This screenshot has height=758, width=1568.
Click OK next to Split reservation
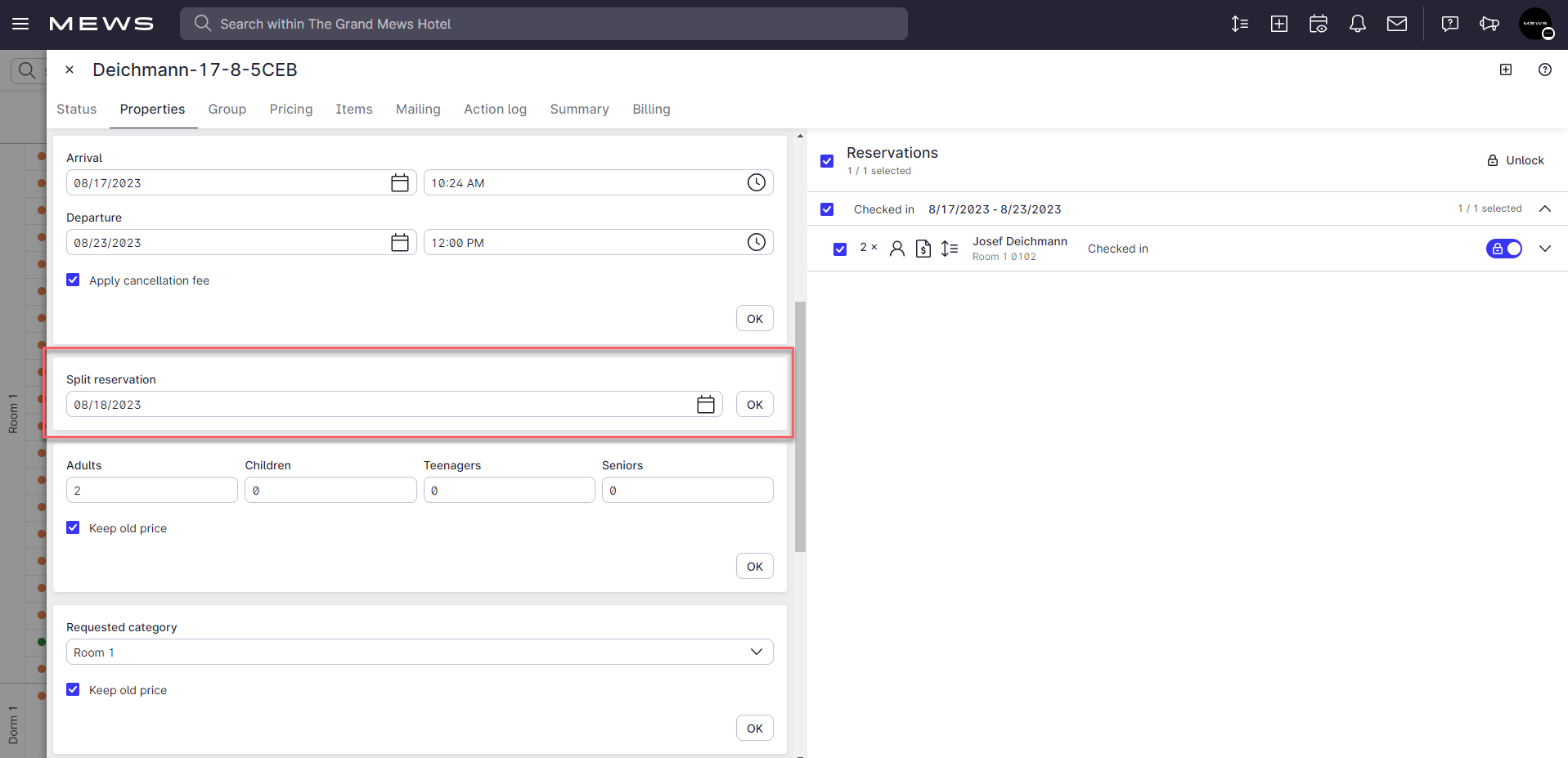pos(754,405)
